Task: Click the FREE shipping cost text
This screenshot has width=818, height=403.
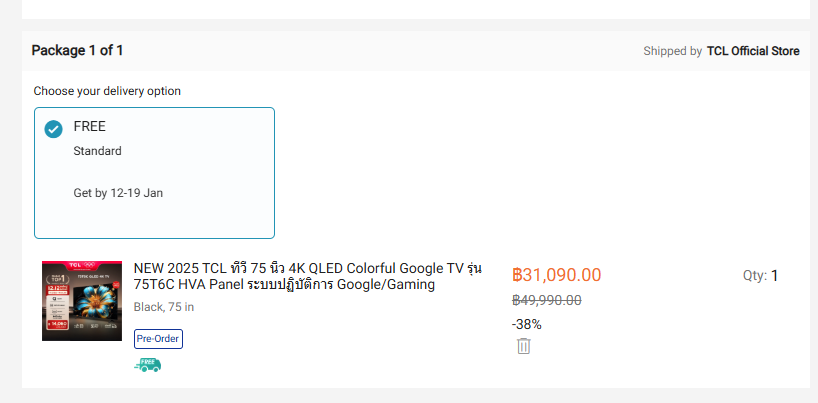Action: click(90, 127)
